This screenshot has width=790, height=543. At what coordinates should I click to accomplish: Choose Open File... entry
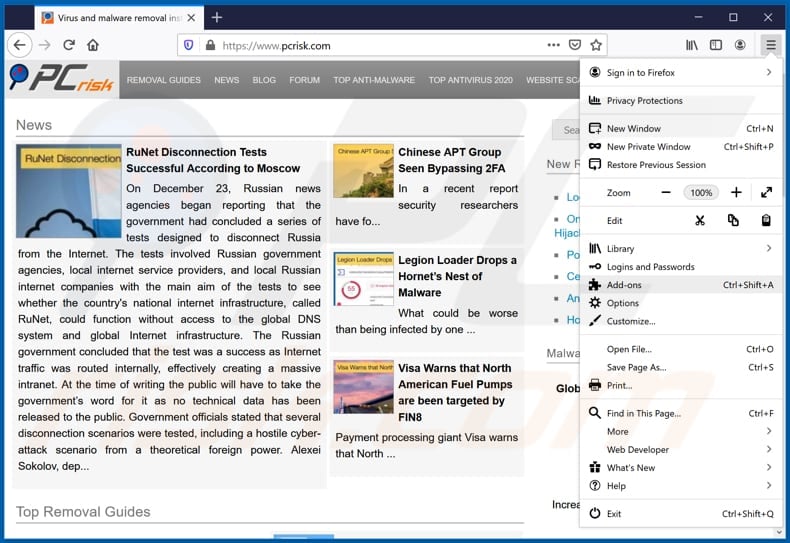tap(681, 349)
